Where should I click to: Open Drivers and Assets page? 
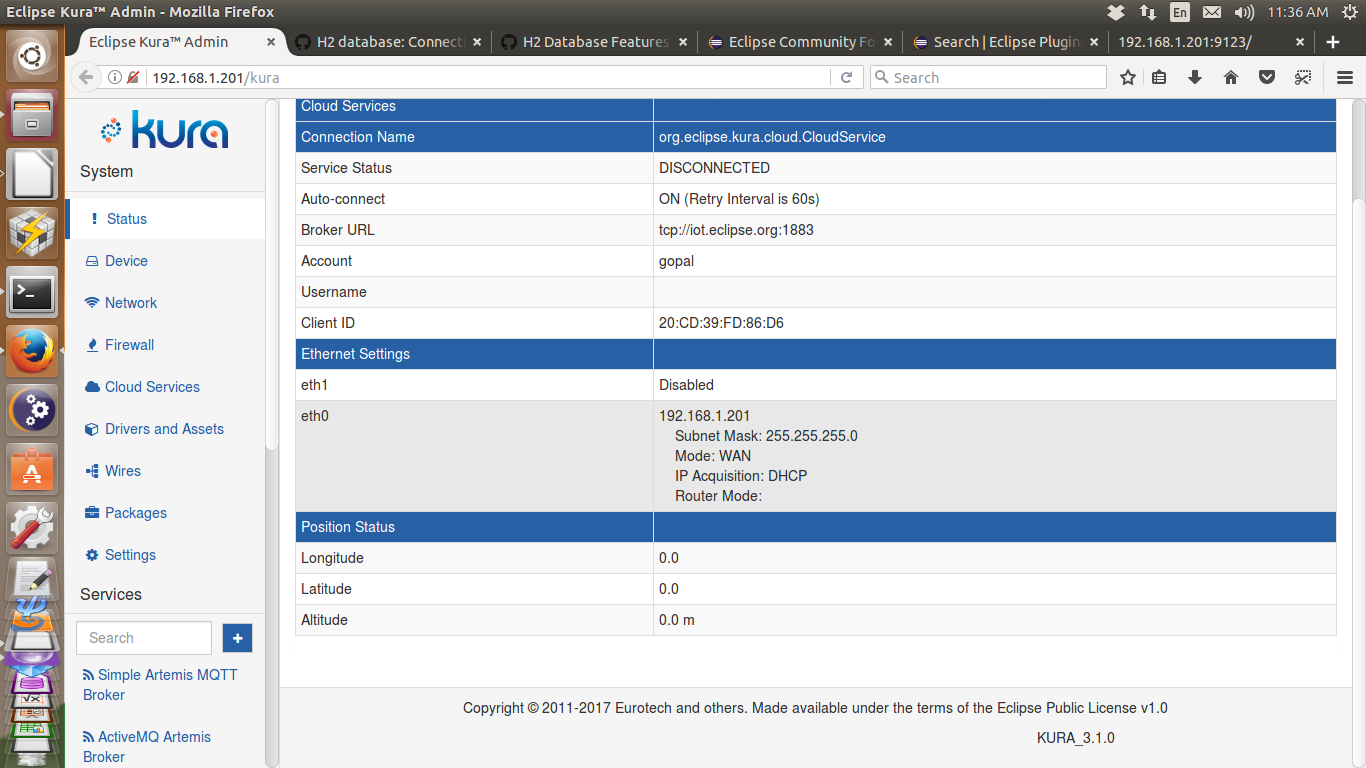point(165,429)
